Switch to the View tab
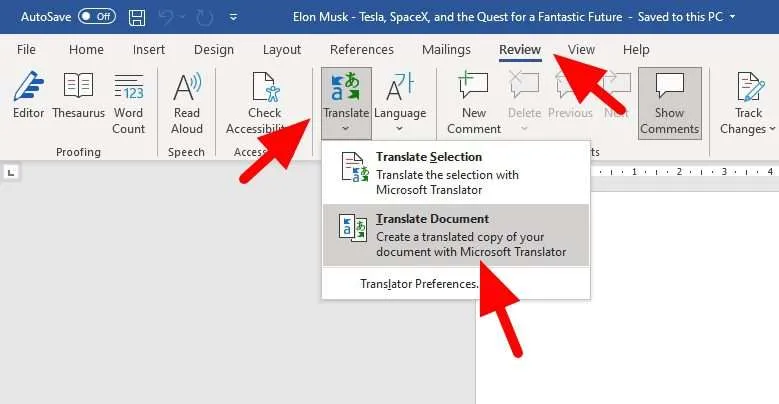Screen dimensions: 779x404 581,50
